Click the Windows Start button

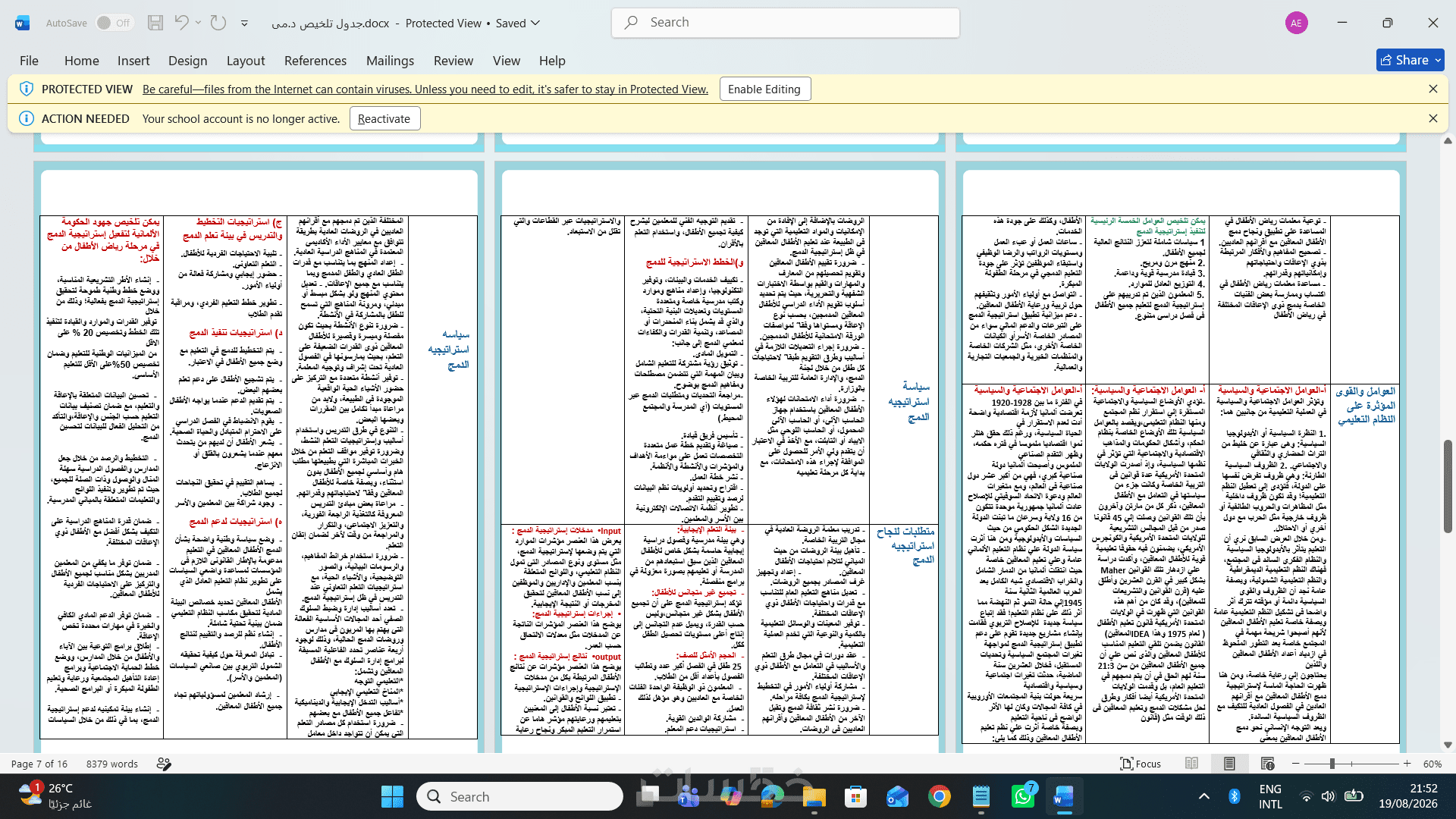pos(392,796)
